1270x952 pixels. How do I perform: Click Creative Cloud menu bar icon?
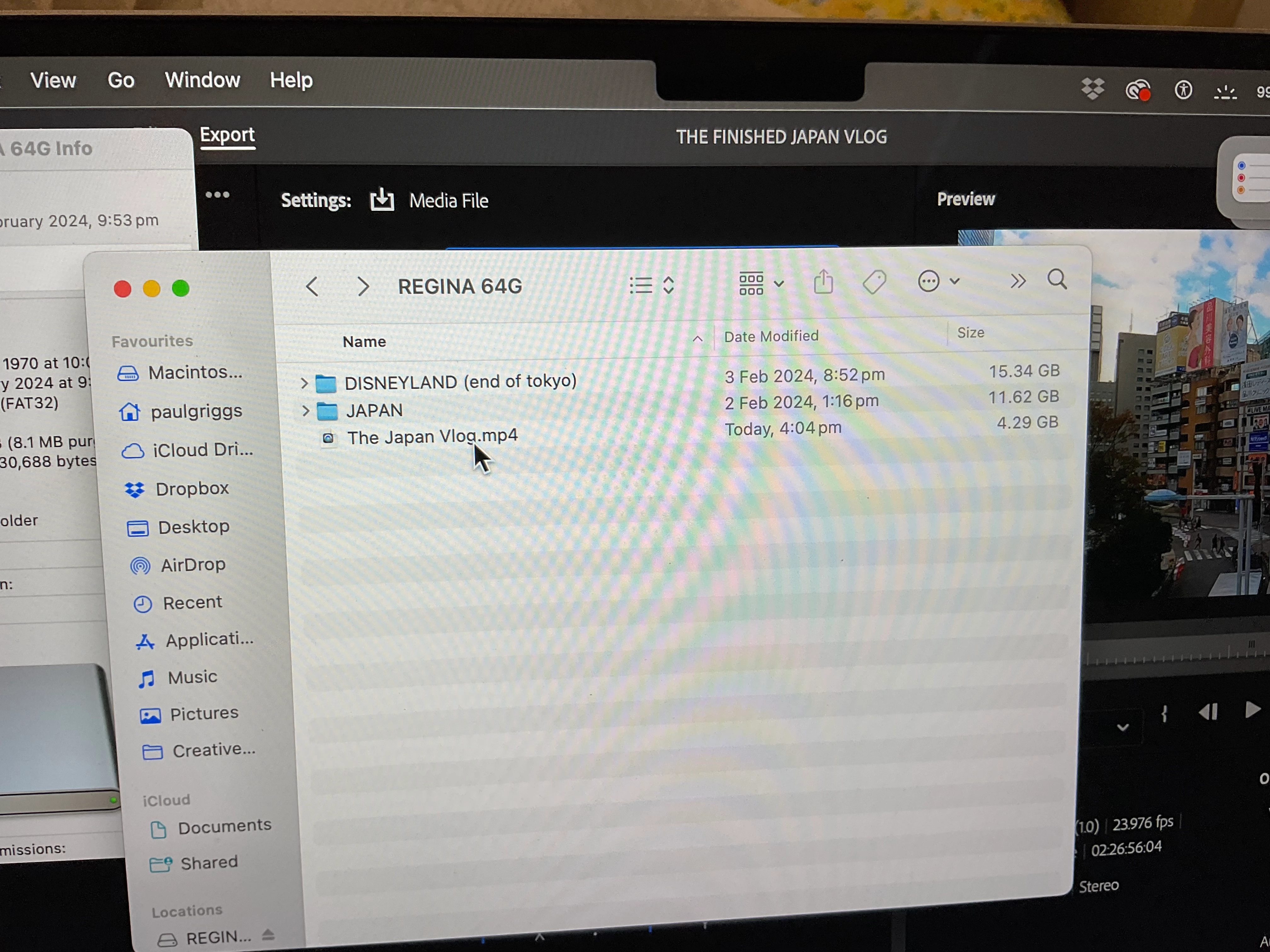coord(1137,90)
